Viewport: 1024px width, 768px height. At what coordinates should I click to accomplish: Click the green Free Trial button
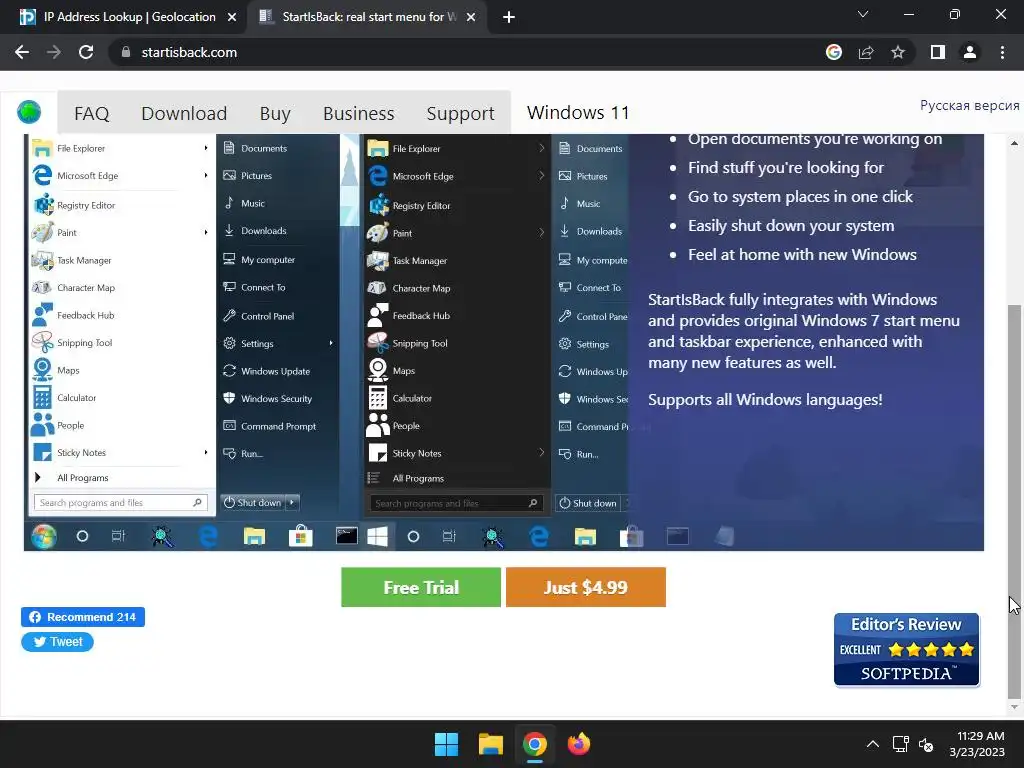tap(421, 587)
